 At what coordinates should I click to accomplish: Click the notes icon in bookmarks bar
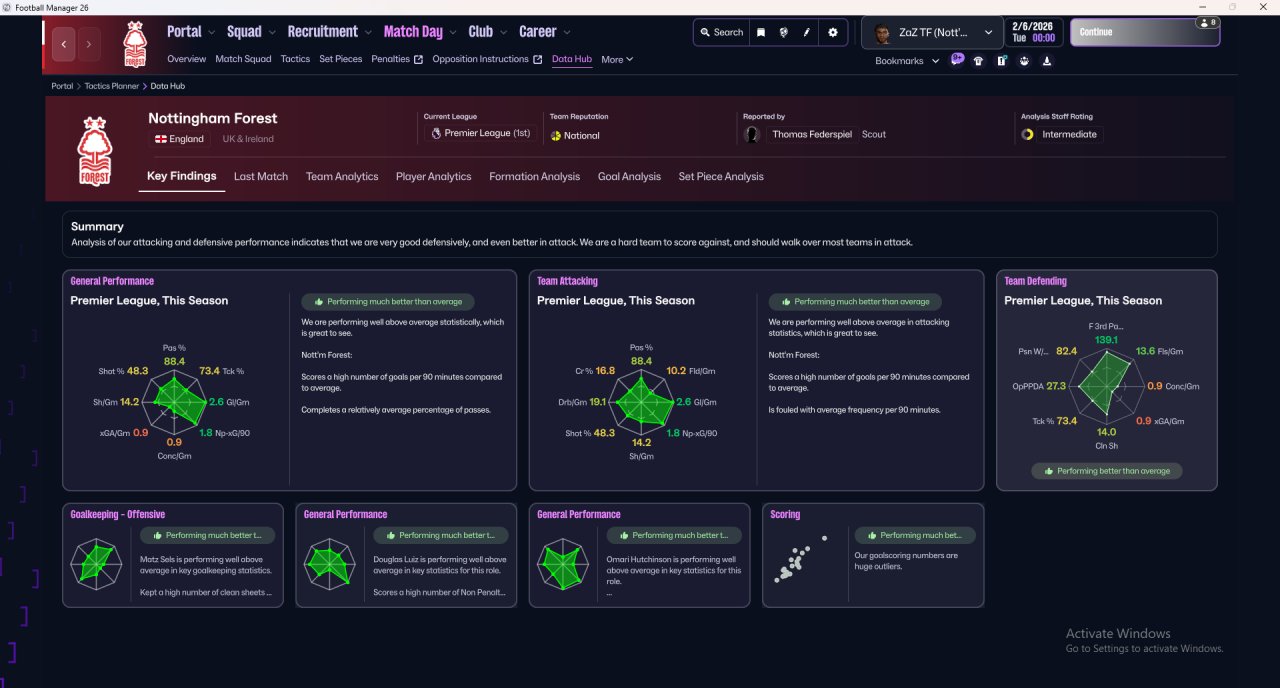click(x=1001, y=61)
